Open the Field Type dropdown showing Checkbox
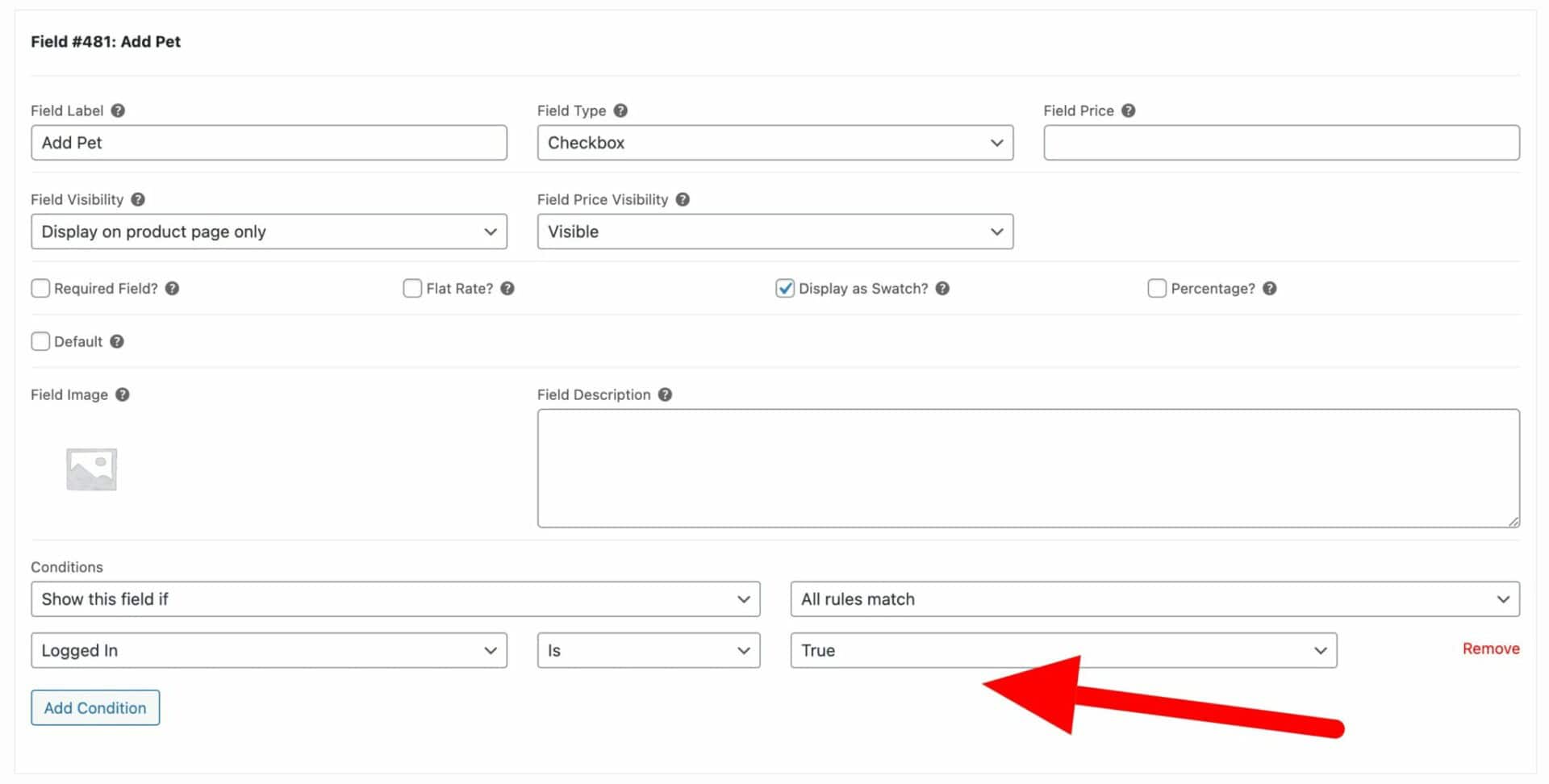This screenshot has height=784, width=1549. pos(775,143)
